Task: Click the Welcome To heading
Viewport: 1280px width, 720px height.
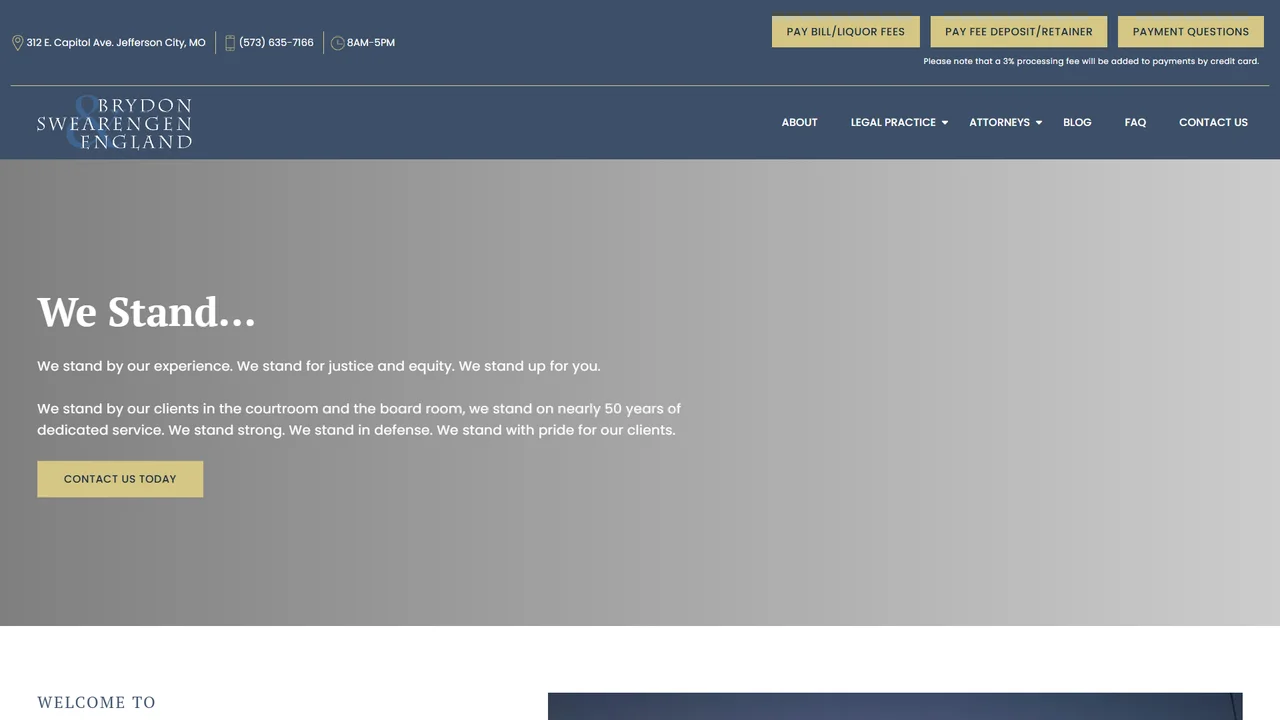Action: coord(96,702)
